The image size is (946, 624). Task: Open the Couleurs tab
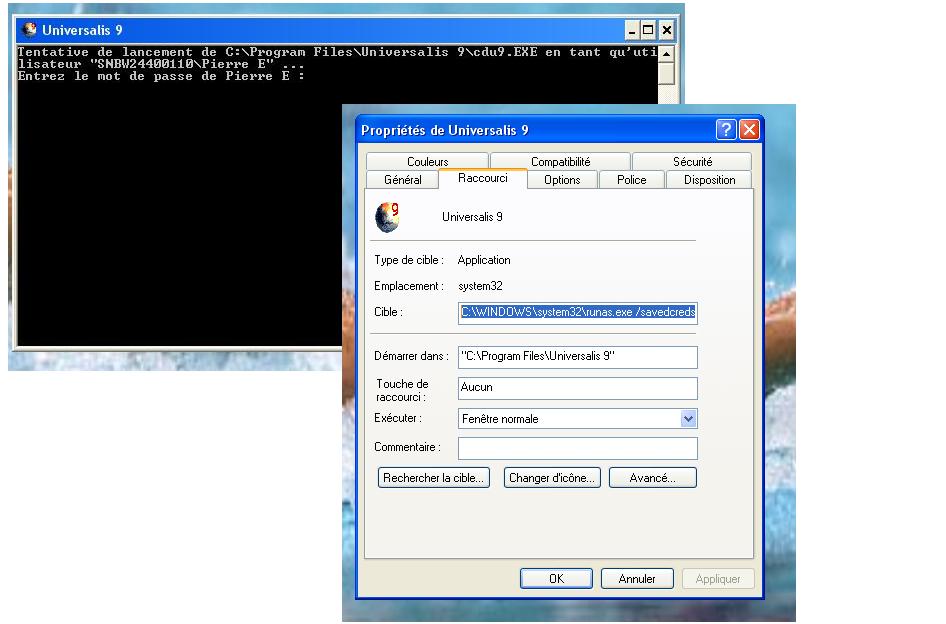[427, 162]
